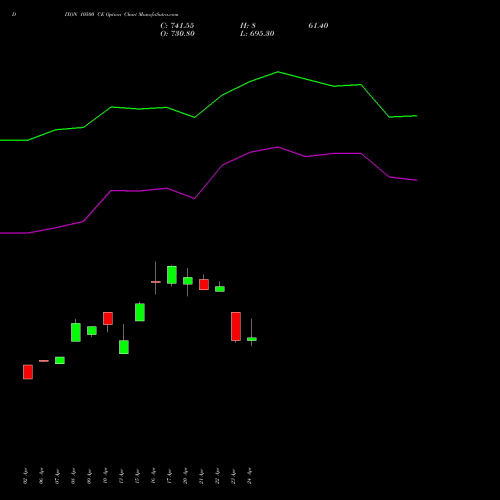Click the 24 Apr date axis label

click(x=249, y=476)
